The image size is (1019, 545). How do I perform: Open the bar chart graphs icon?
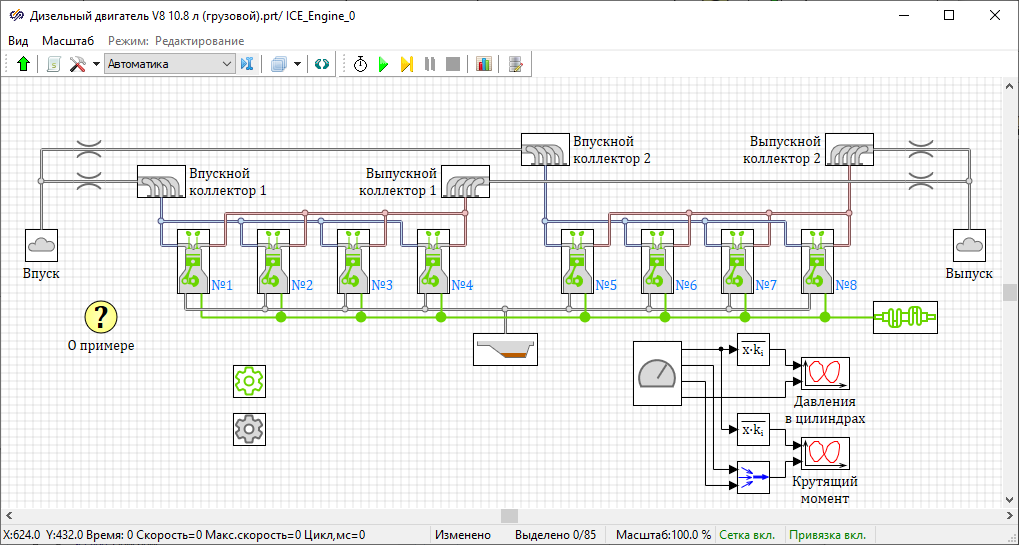[x=484, y=64]
